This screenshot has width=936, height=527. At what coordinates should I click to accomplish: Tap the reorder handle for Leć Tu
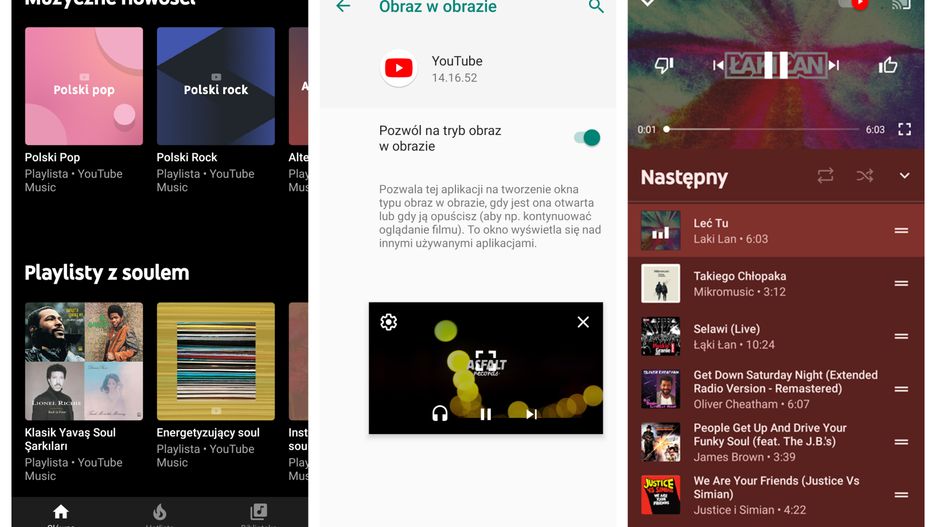(x=901, y=230)
